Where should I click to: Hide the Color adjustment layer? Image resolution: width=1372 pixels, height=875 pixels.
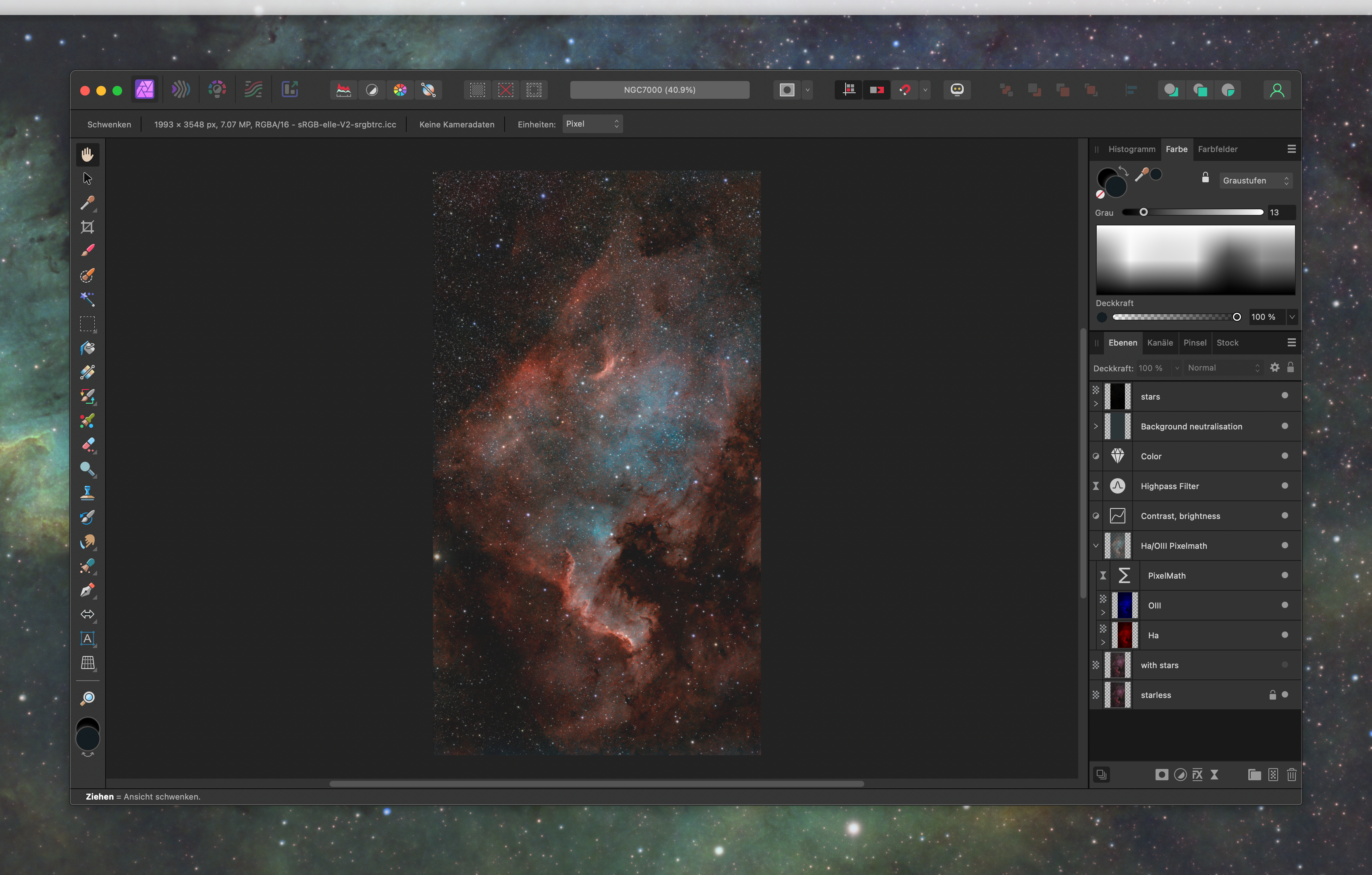tap(1285, 456)
